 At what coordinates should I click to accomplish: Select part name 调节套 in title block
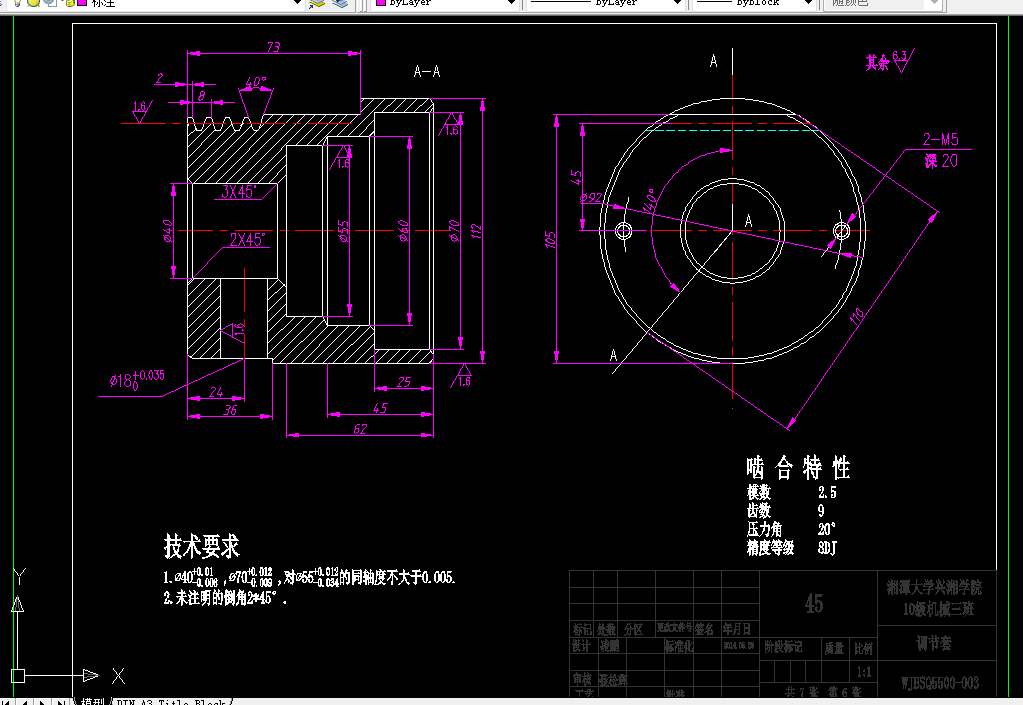pos(934,644)
